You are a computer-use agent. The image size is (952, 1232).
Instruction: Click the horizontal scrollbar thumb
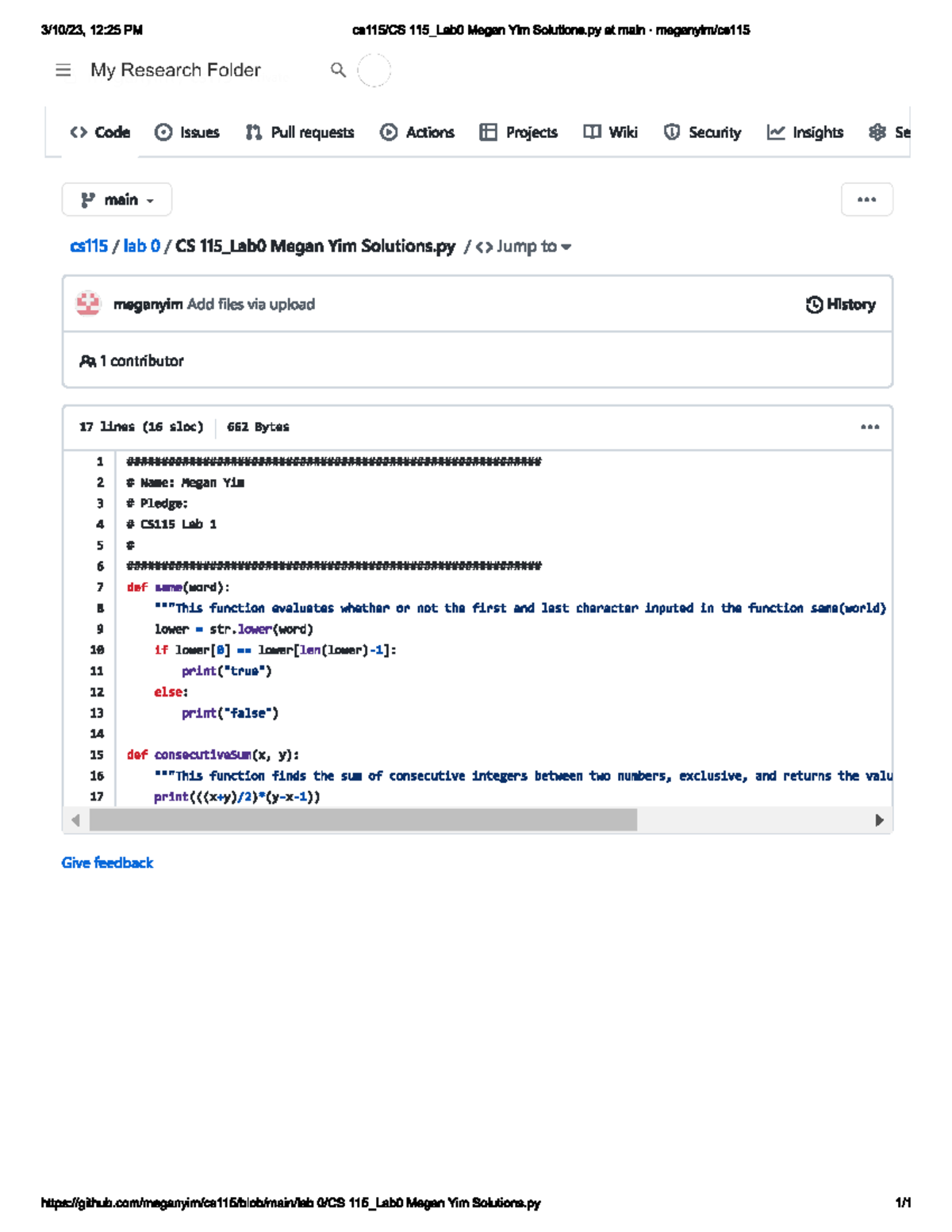click(363, 820)
